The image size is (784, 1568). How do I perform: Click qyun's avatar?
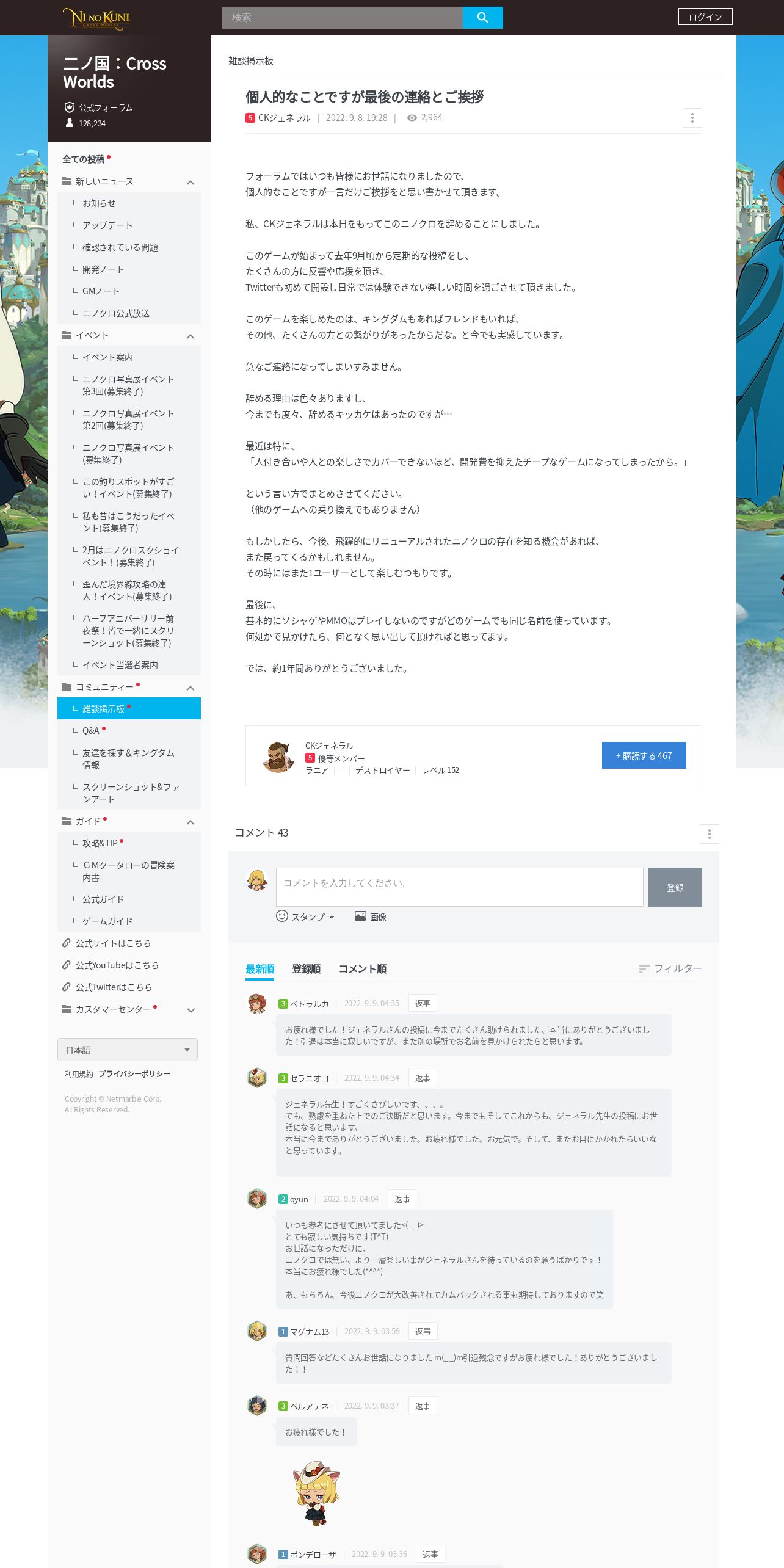257,1199
